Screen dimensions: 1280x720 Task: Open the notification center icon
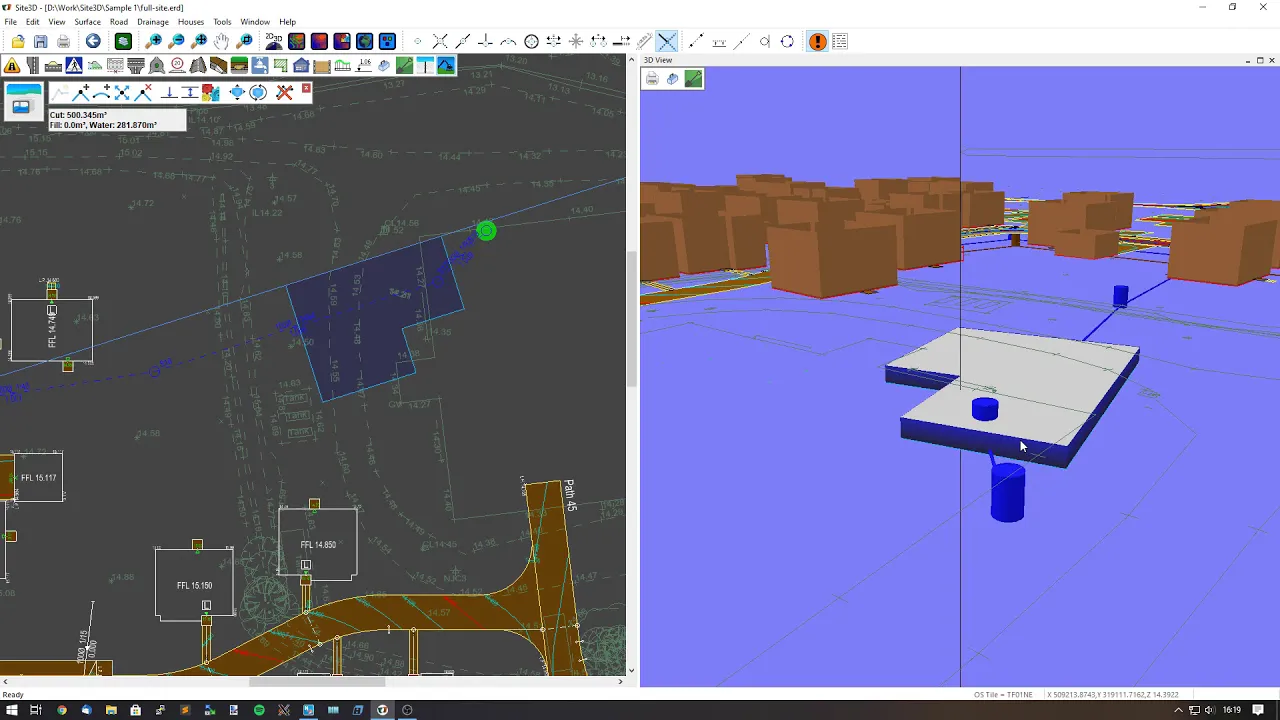pos(1259,710)
